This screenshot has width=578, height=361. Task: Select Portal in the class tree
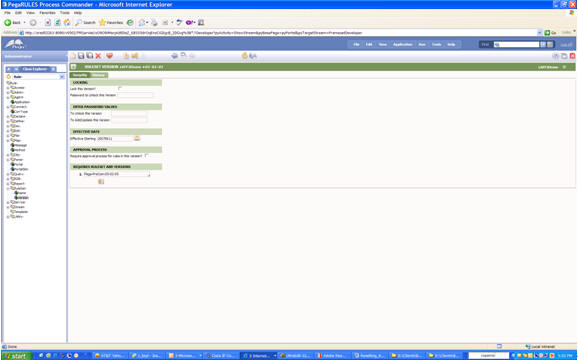[18, 164]
